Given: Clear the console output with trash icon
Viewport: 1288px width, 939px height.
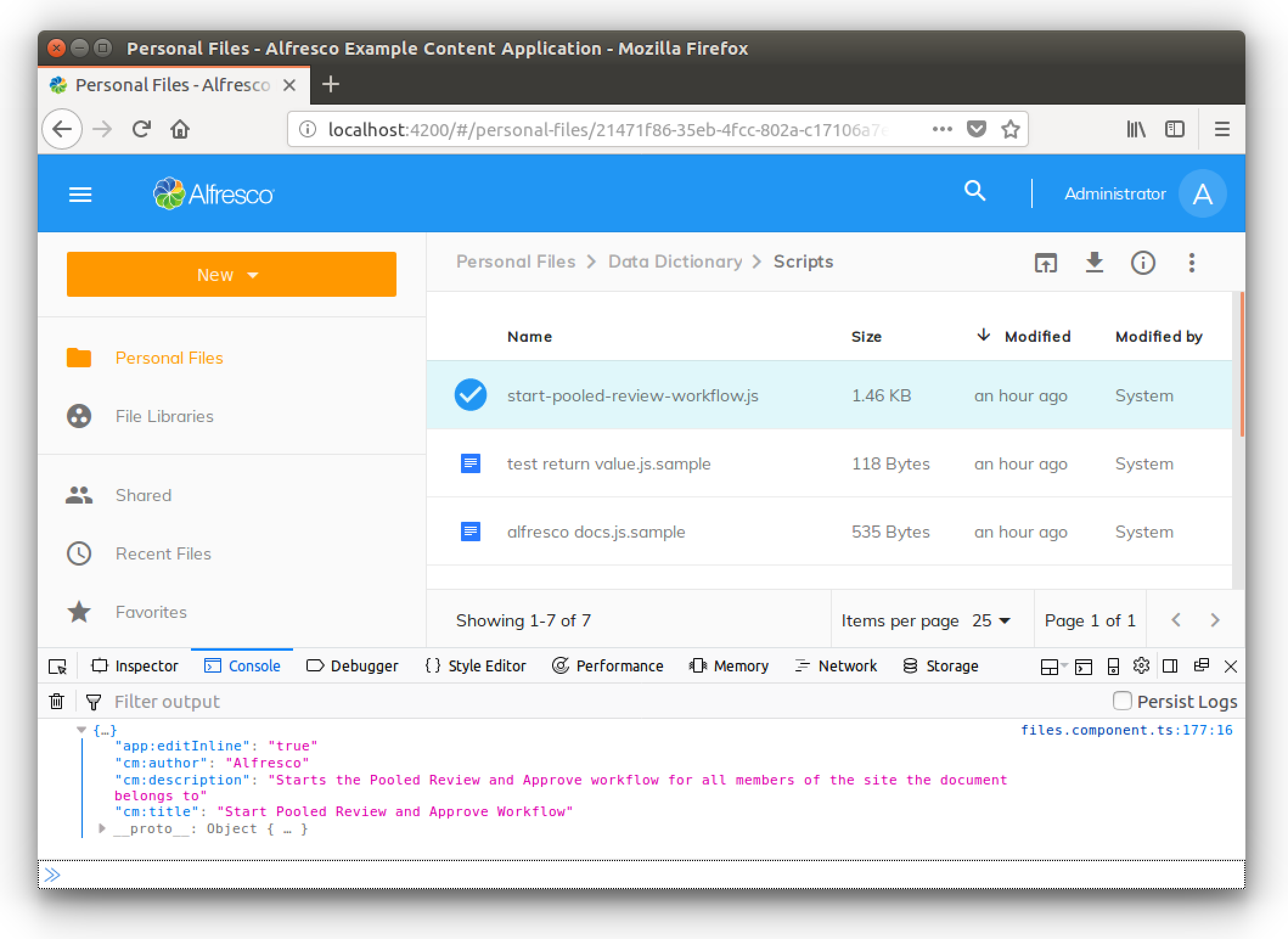Looking at the screenshot, I should coord(57,701).
